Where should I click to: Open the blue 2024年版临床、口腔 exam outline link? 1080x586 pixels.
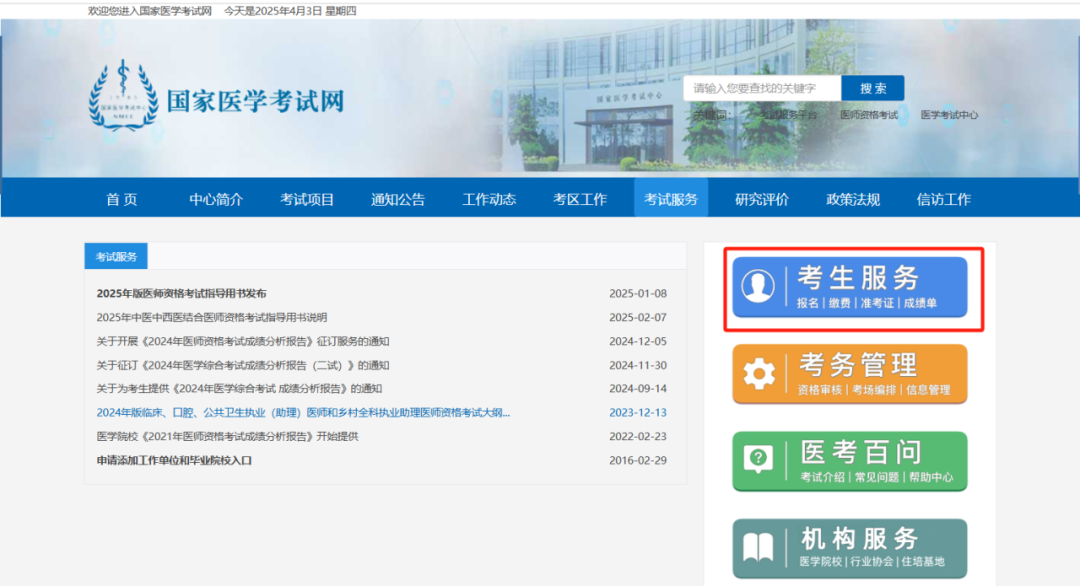pos(303,412)
